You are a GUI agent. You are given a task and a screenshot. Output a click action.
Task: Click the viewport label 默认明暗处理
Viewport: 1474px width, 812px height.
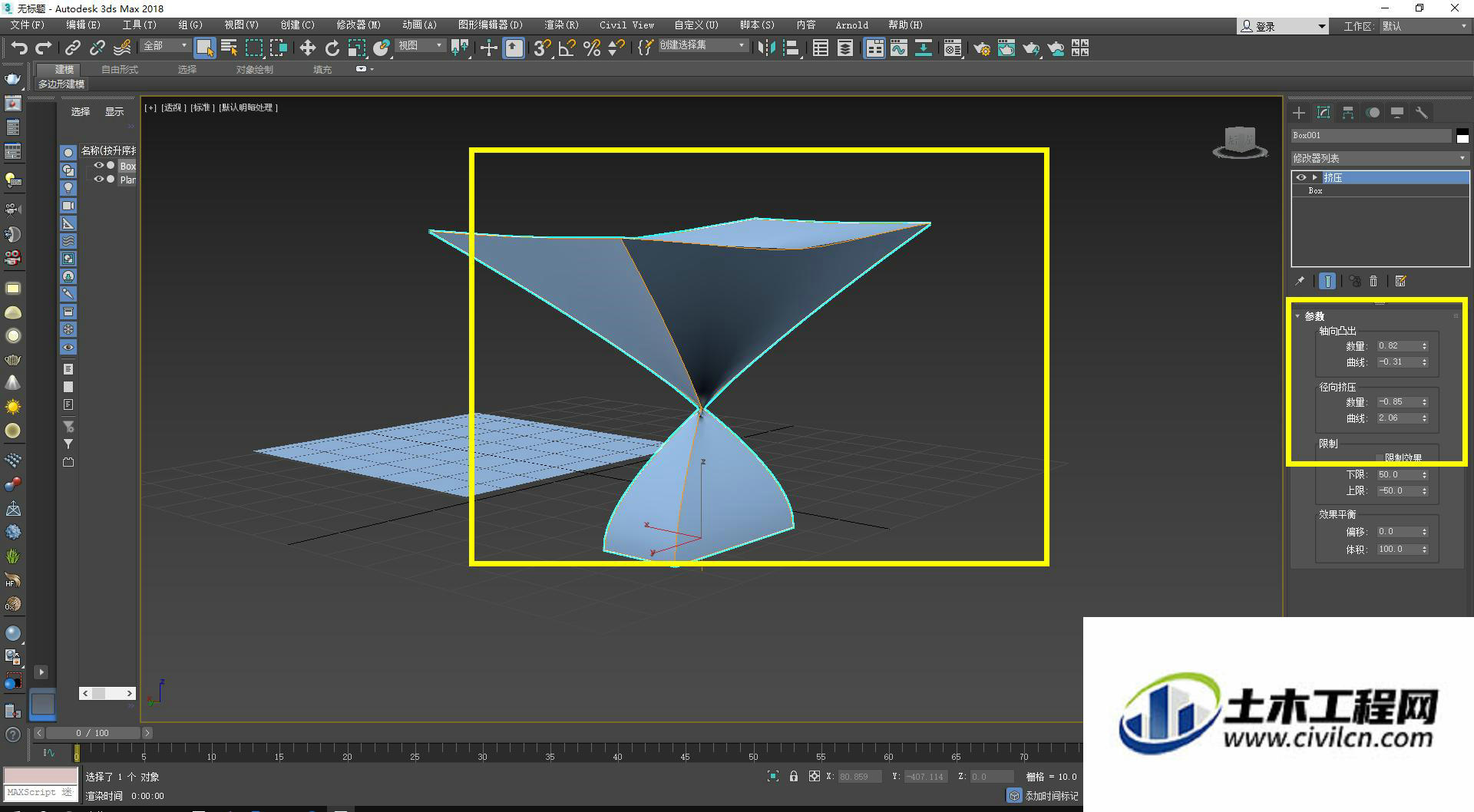249,107
